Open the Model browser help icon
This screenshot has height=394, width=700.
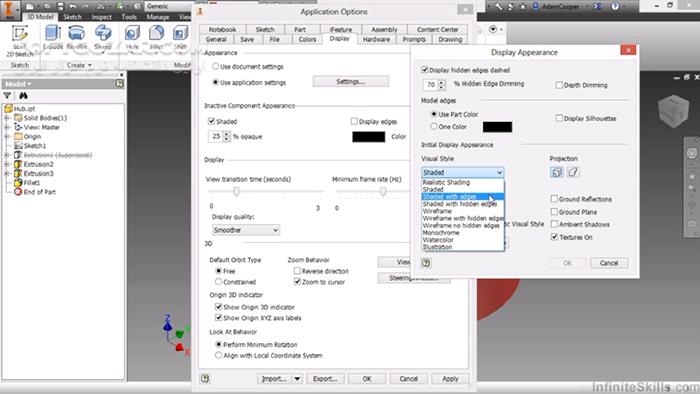click(x=119, y=83)
